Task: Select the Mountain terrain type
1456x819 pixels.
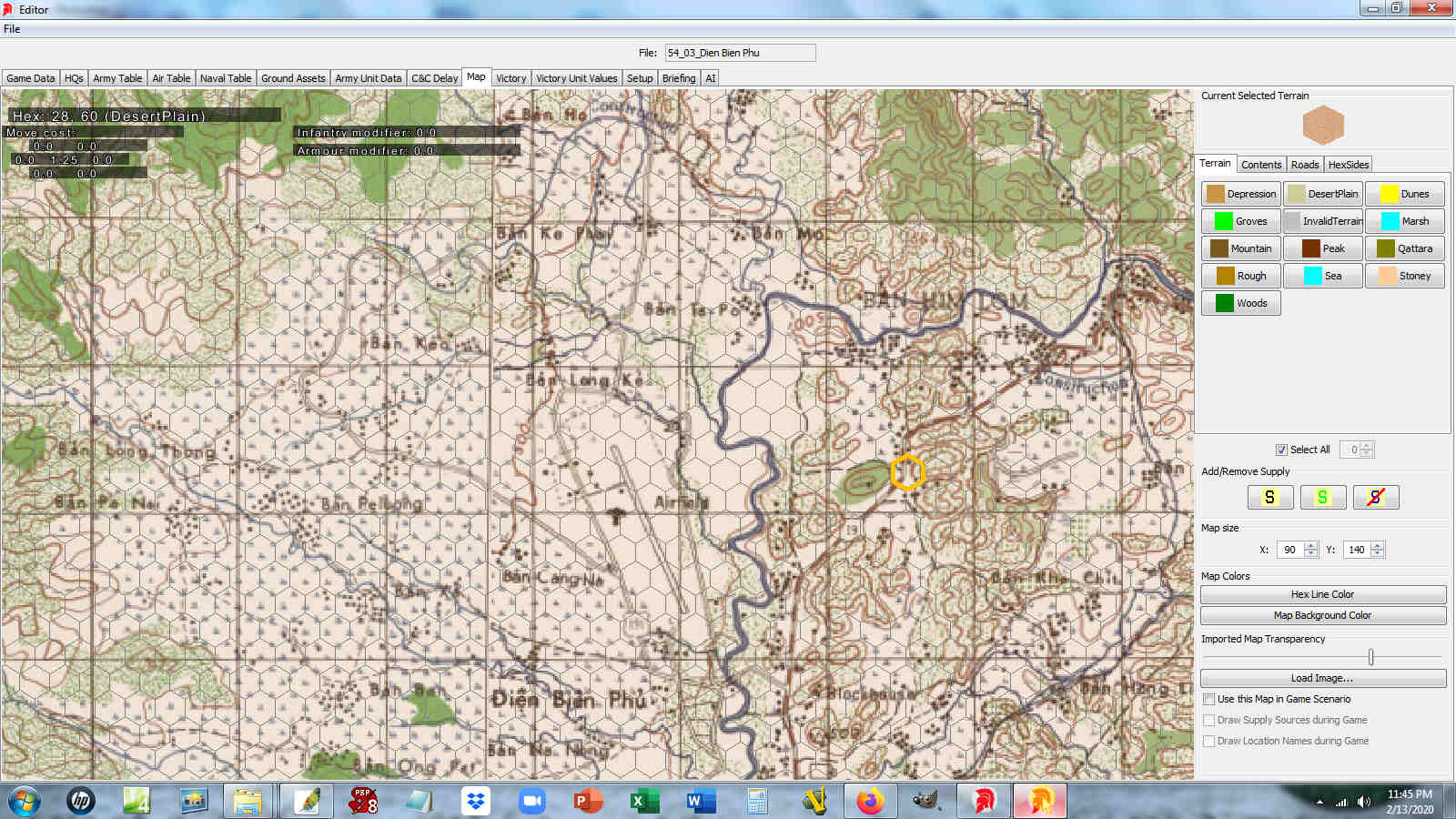Action: click(x=1241, y=248)
